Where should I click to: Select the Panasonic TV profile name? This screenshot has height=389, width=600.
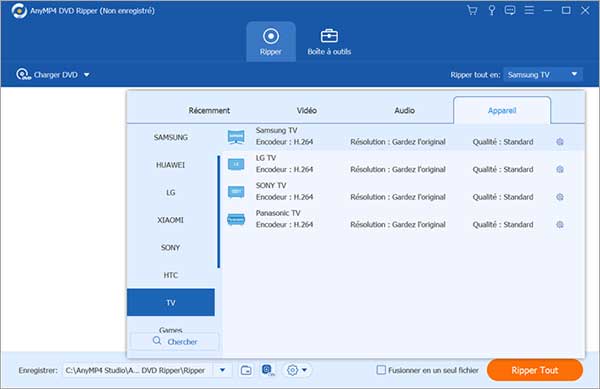point(278,213)
